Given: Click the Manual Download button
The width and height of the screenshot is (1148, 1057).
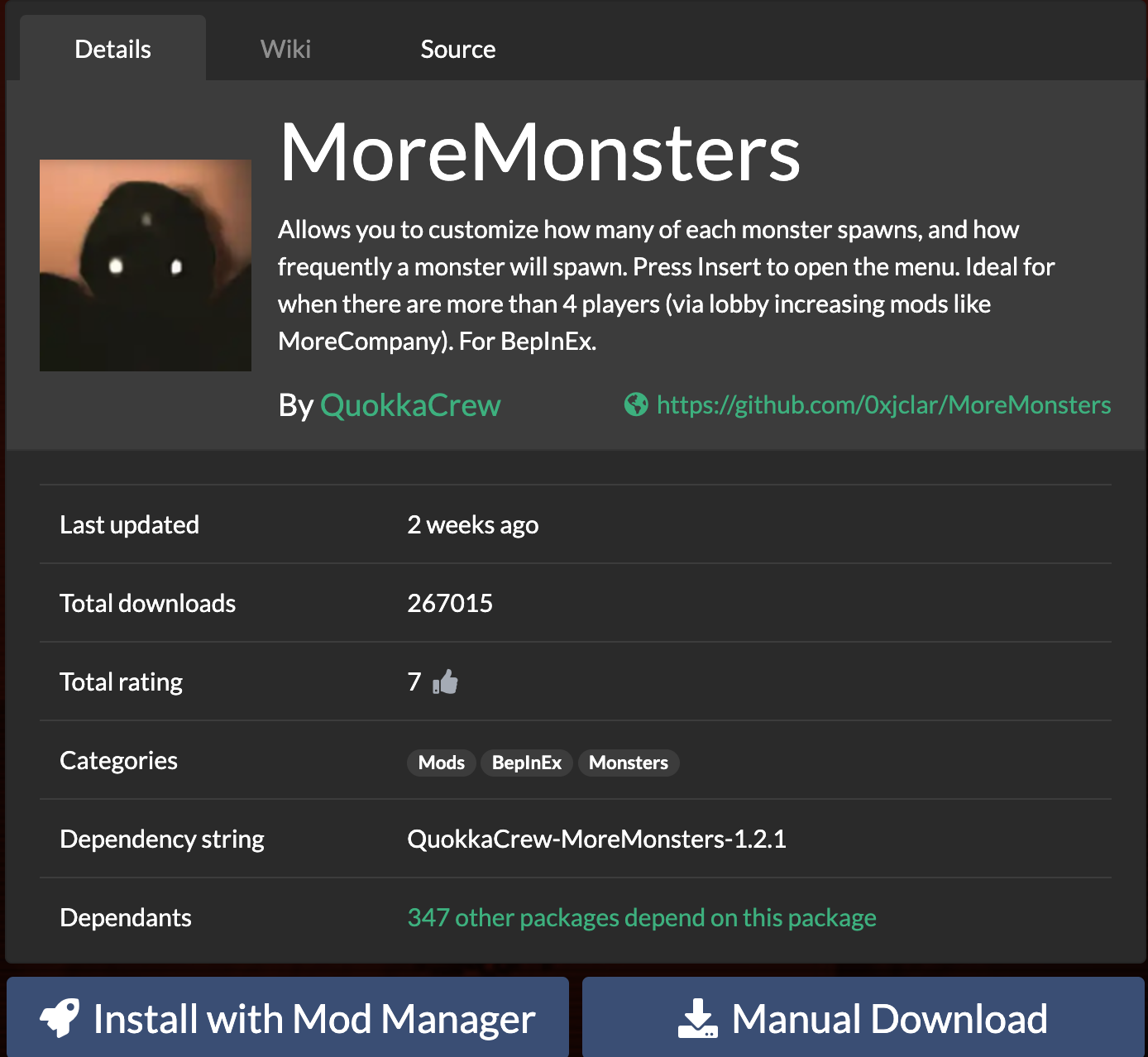Looking at the screenshot, I should [x=863, y=1017].
